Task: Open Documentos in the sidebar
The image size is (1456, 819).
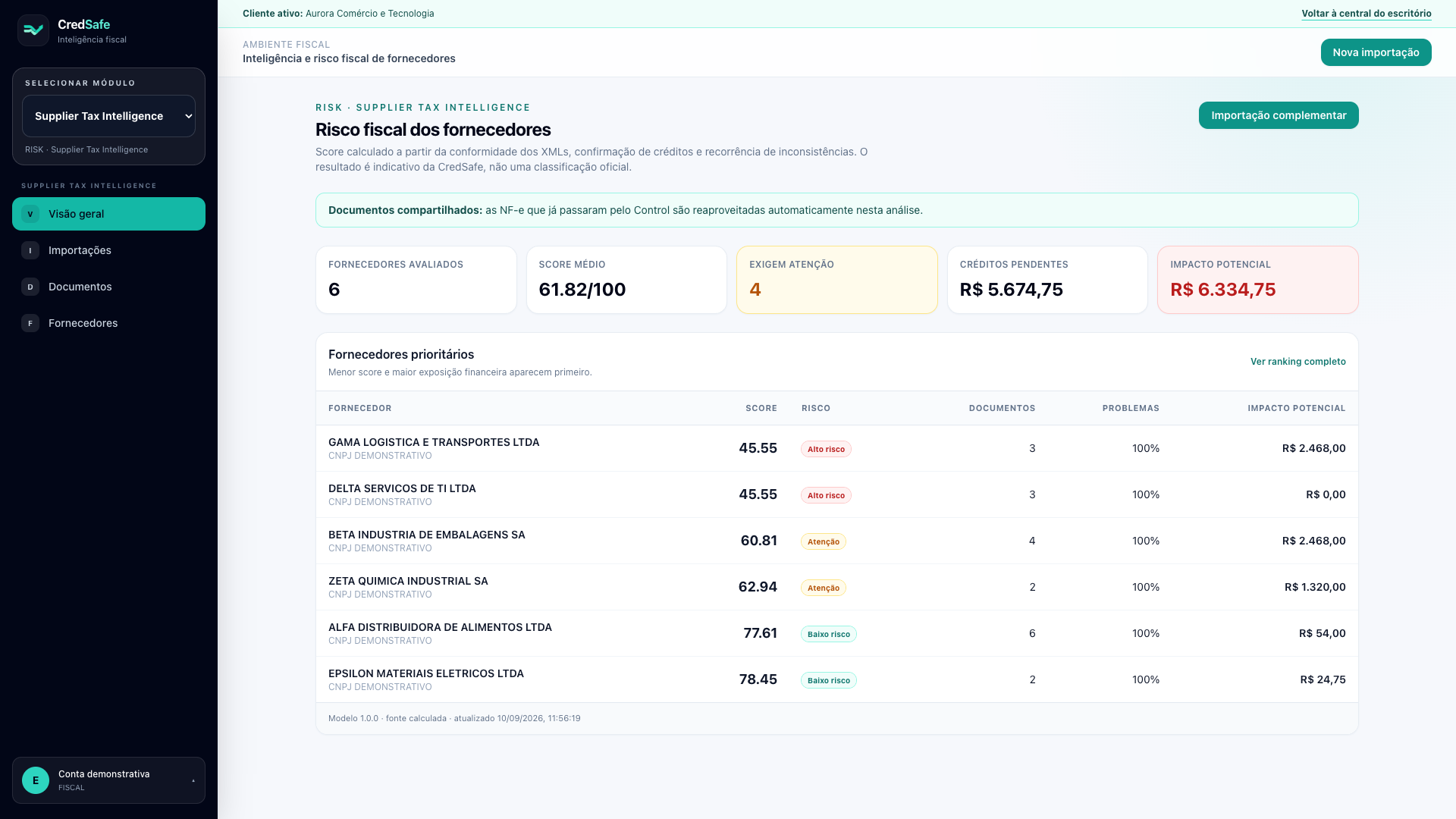Action: point(108,287)
